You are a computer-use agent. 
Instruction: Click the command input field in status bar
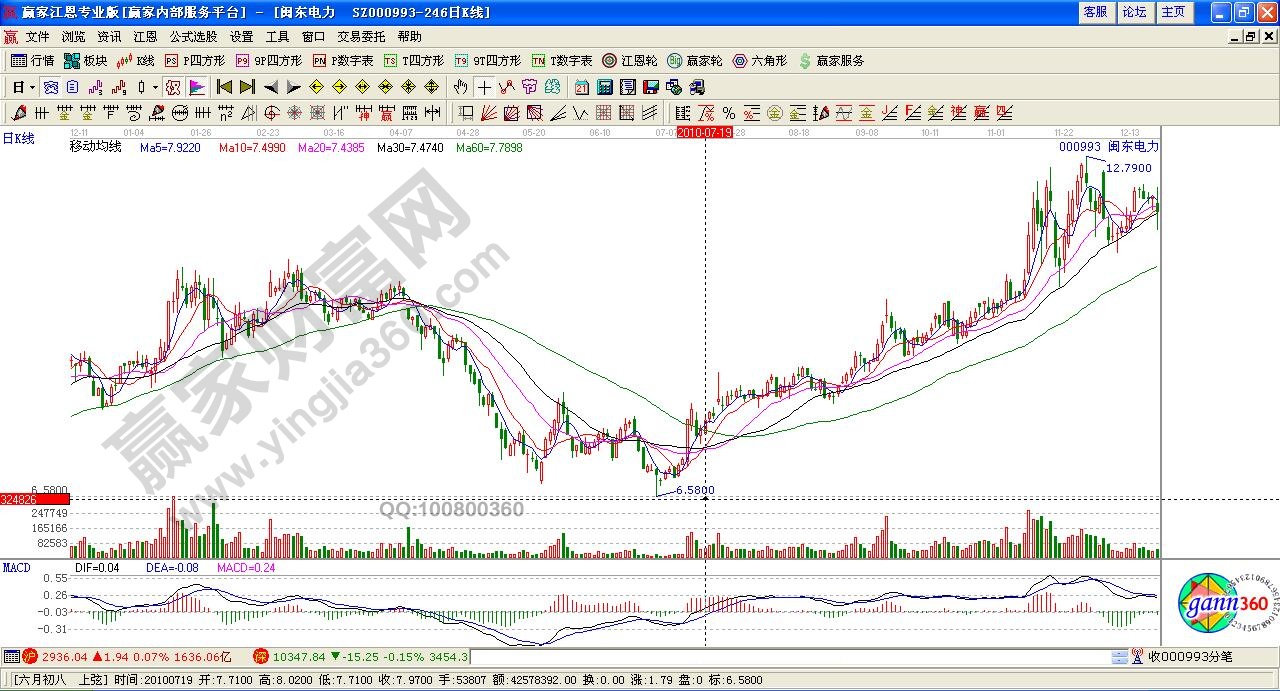[790, 657]
